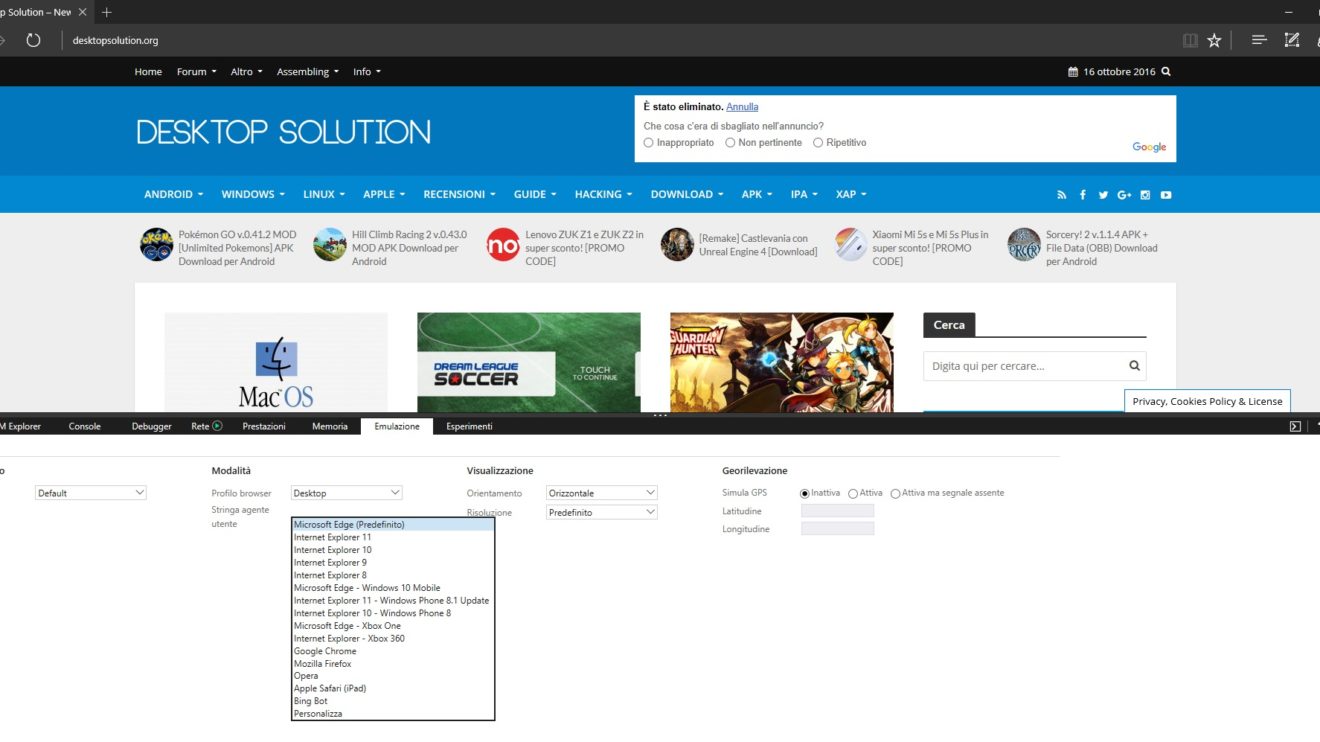The width and height of the screenshot is (1320, 742).
Task: Click the play icon beside Rete
Action: [217, 426]
